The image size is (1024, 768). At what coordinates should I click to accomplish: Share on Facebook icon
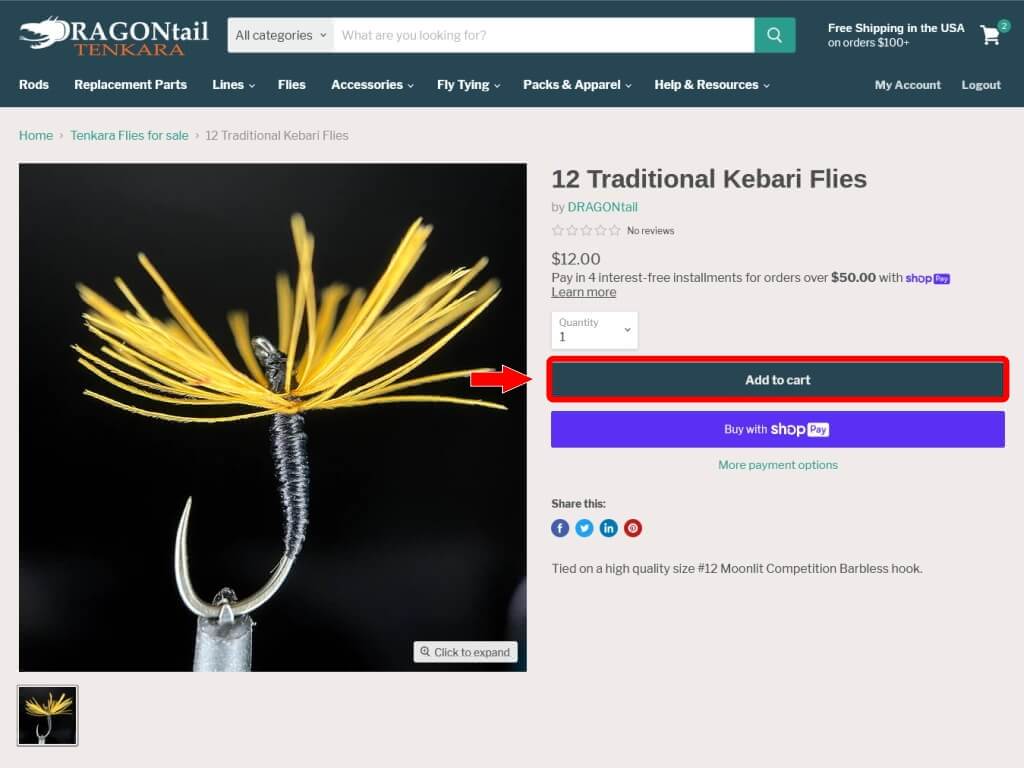(560, 528)
